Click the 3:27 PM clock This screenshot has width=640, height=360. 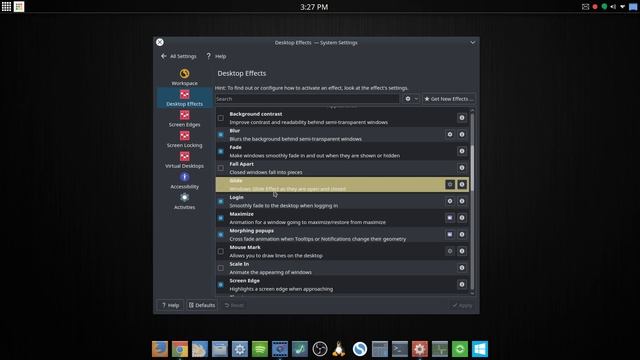tap(314, 7)
